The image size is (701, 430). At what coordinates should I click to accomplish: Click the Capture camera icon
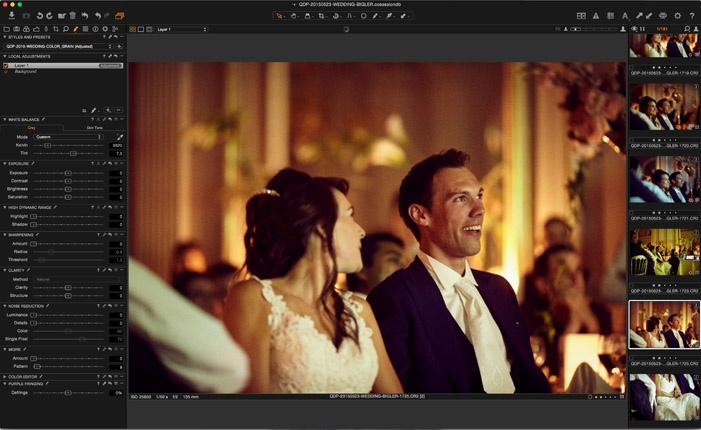26,16
